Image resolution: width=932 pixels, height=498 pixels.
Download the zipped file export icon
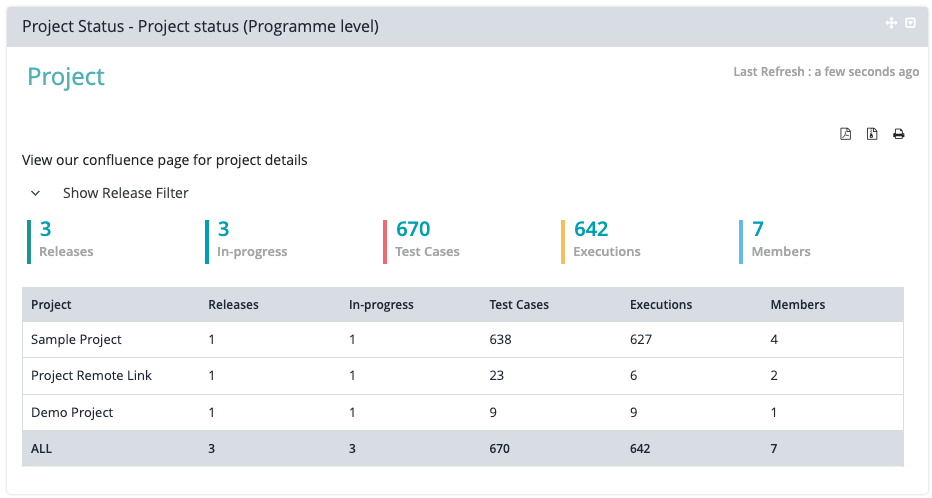(x=872, y=134)
